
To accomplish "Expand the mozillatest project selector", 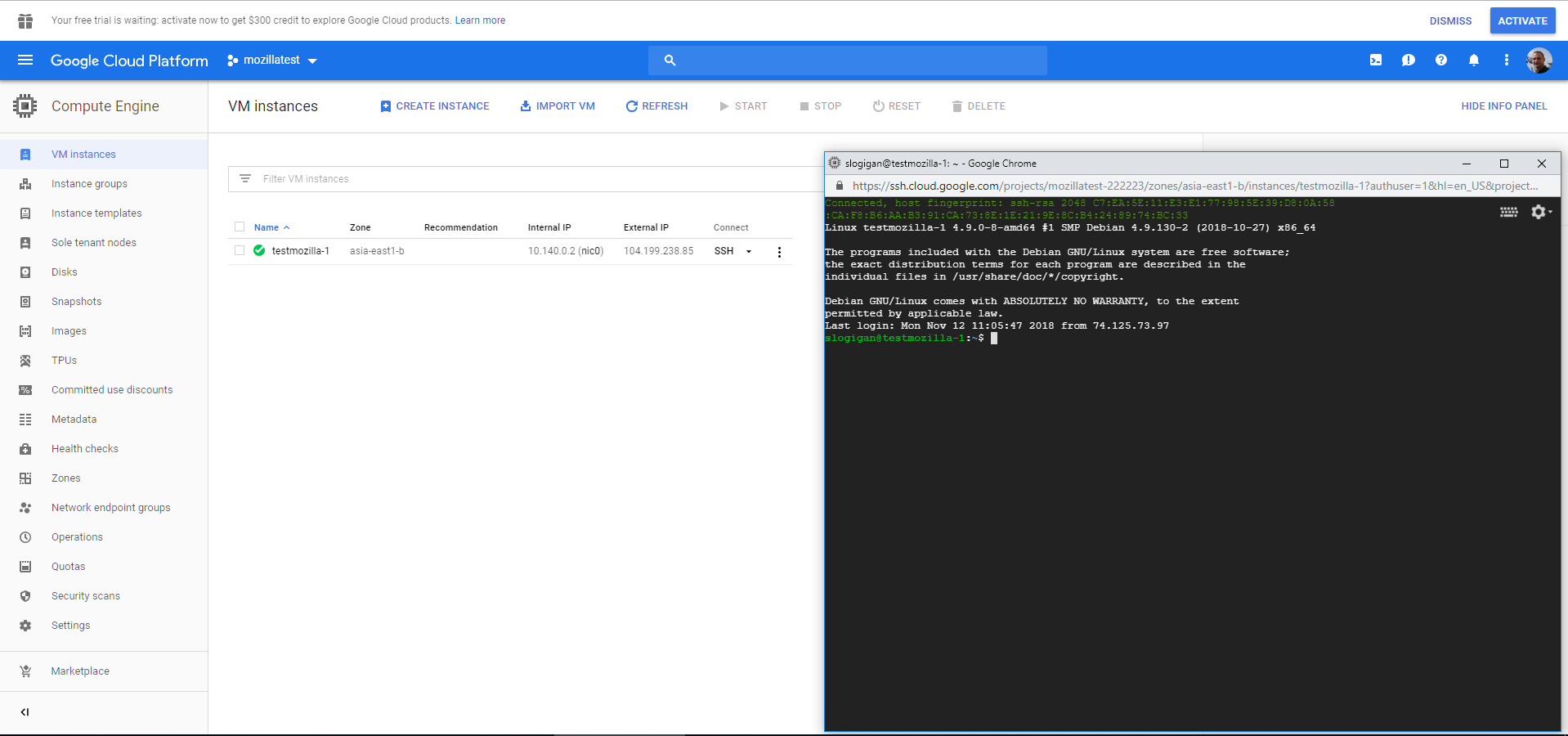I will tap(272, 60).
